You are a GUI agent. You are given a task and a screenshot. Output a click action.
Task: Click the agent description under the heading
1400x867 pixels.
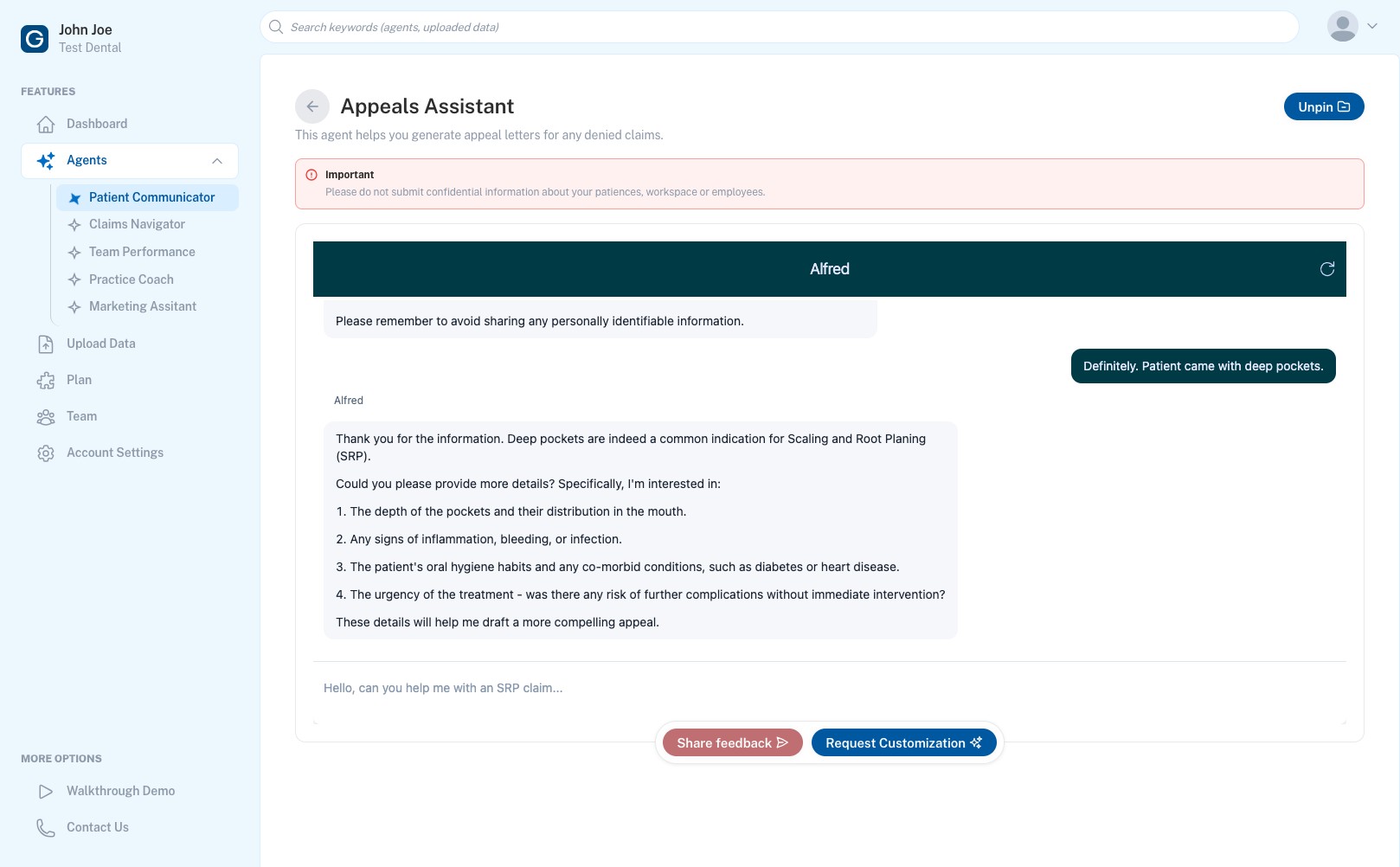(479, 135)
